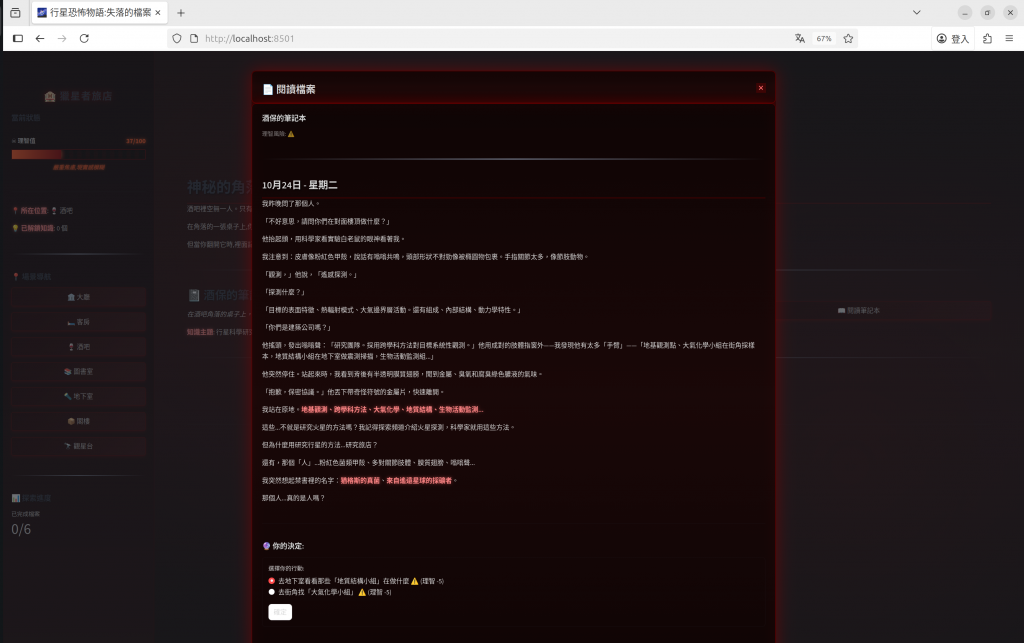
Task: Open the browser's list-all-tabs dropdown arrow
Action: [917, 12]
